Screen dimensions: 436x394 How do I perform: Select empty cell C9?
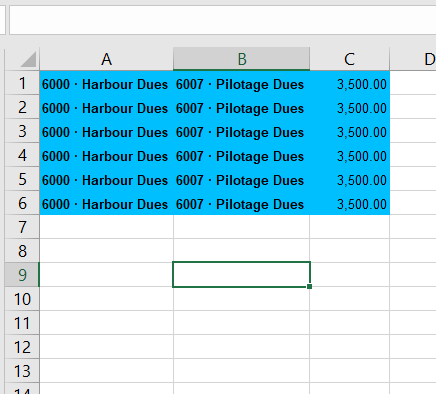349,275
